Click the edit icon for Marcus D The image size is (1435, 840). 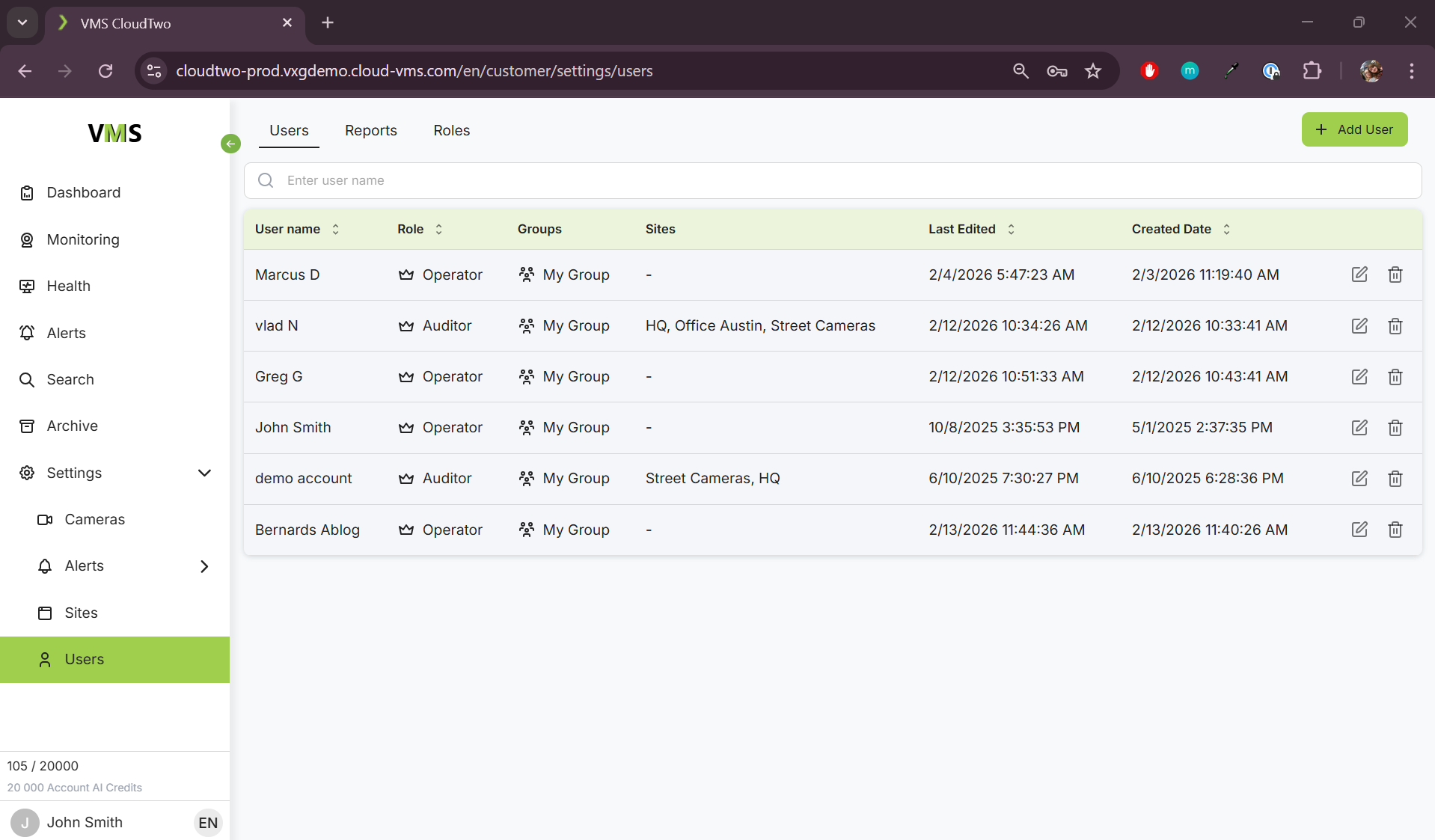click(1359, 275)
